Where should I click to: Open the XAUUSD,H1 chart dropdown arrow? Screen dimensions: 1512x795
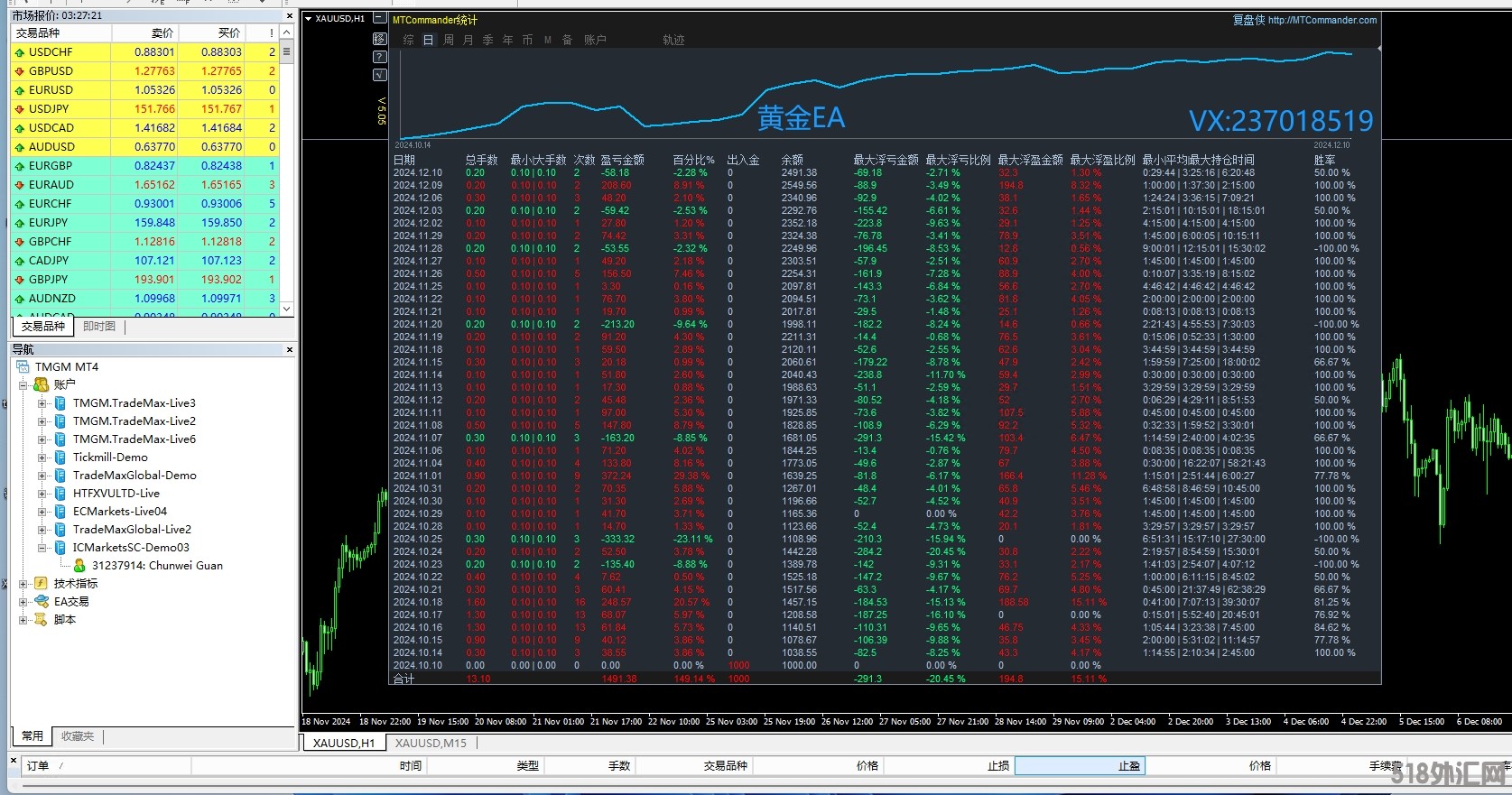click(x=308, y=18)
